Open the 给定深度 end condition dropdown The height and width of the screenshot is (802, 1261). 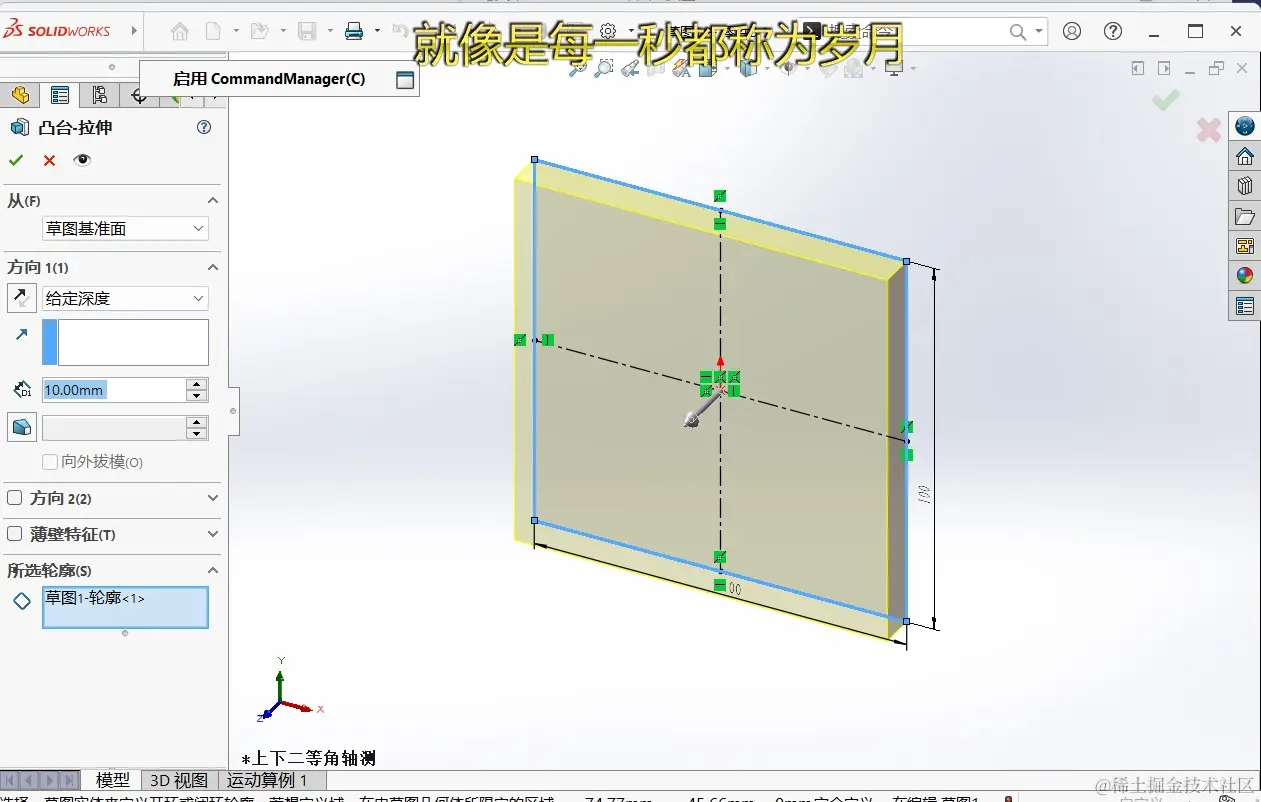(125, 298)
